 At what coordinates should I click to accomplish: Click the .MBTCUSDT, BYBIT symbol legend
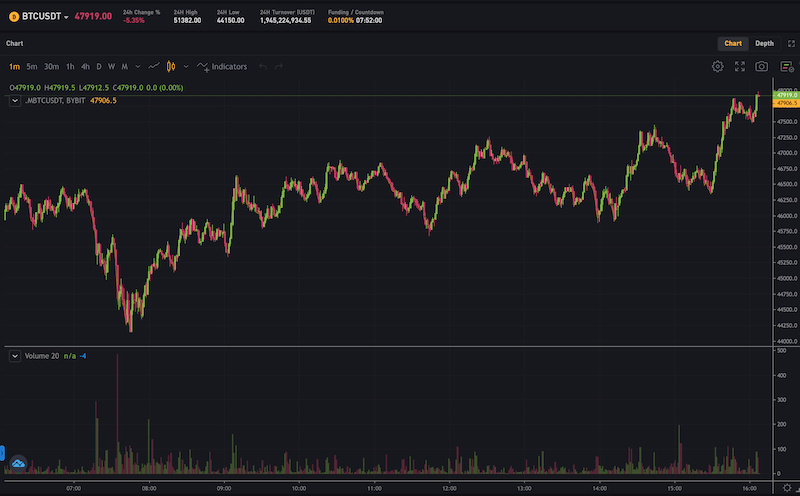[x=55, y=101]
